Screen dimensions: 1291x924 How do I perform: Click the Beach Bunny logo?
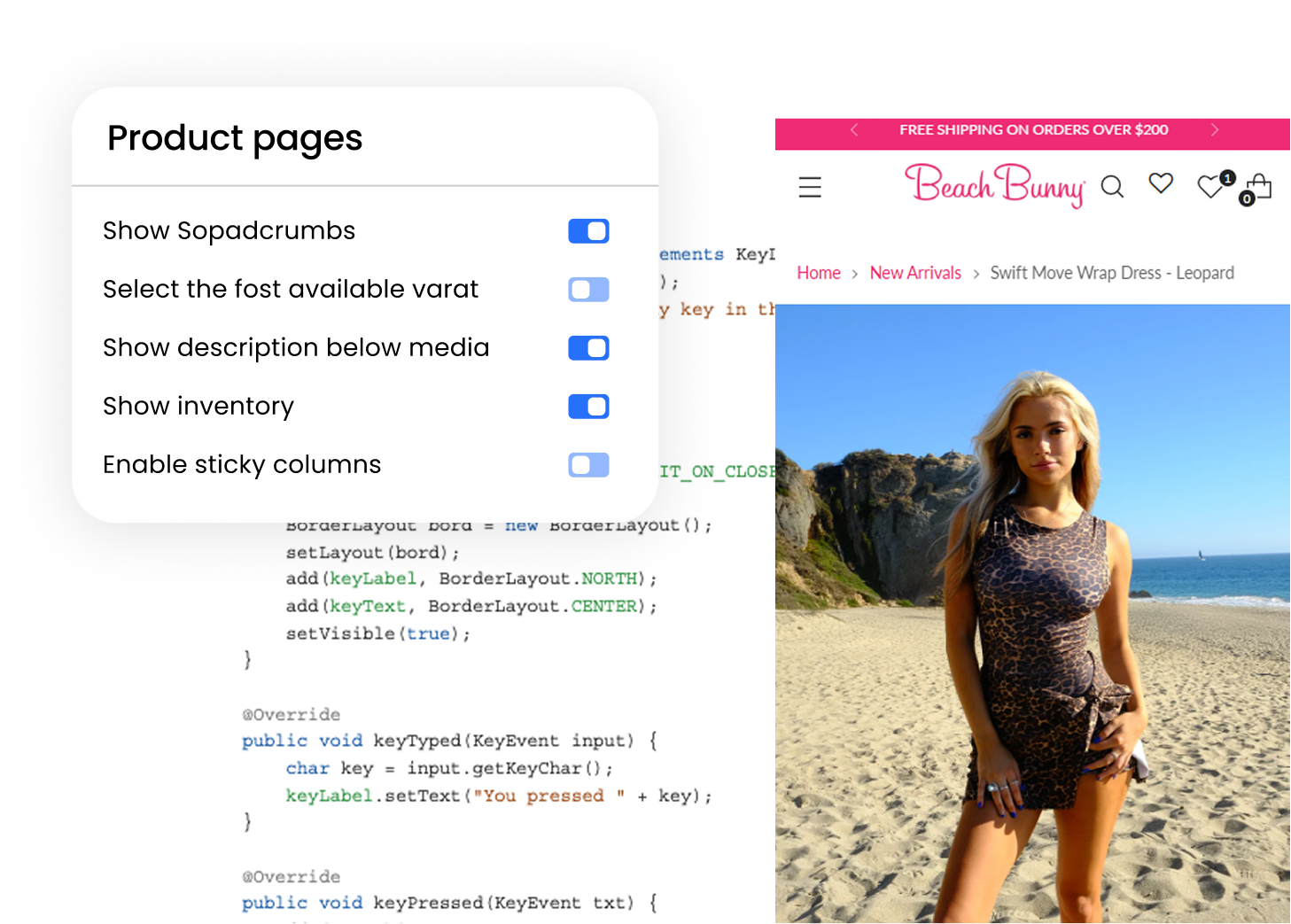pyautogui.click(x=994, y=185)
